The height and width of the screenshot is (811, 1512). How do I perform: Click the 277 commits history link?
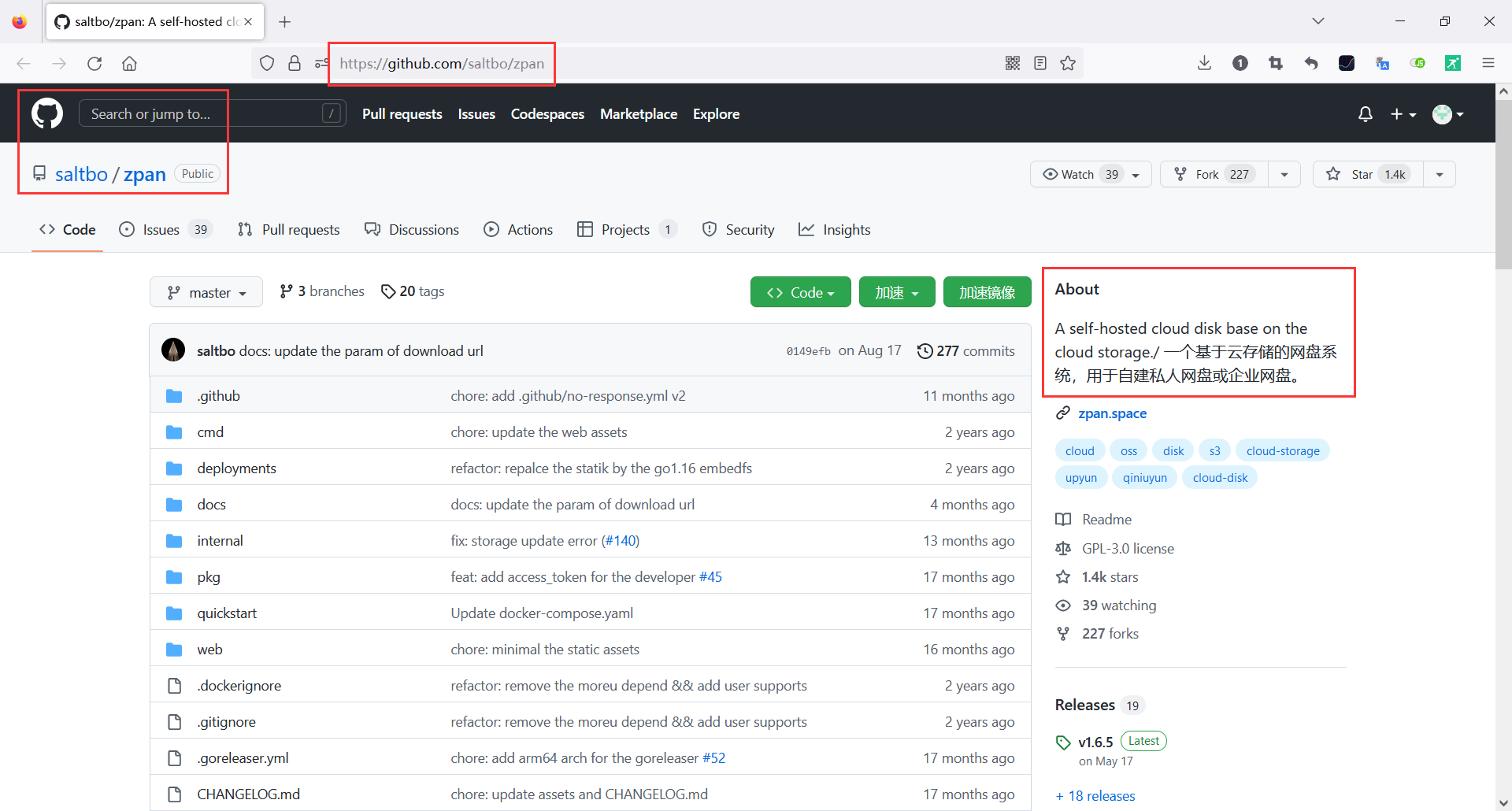click(x=966, y=351)
